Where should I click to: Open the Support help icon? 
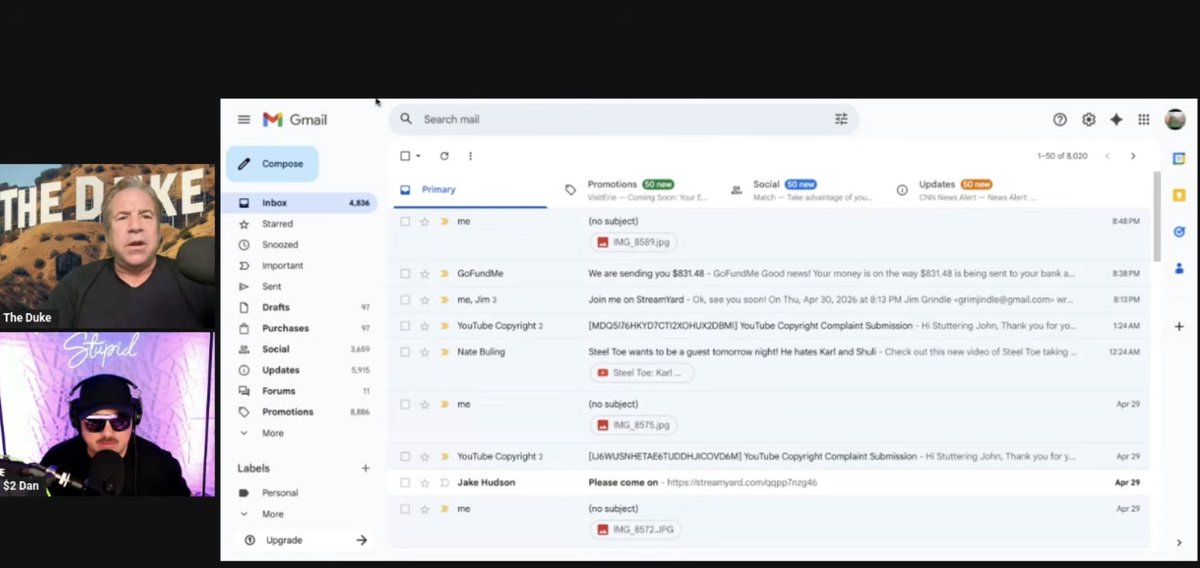1060,119
